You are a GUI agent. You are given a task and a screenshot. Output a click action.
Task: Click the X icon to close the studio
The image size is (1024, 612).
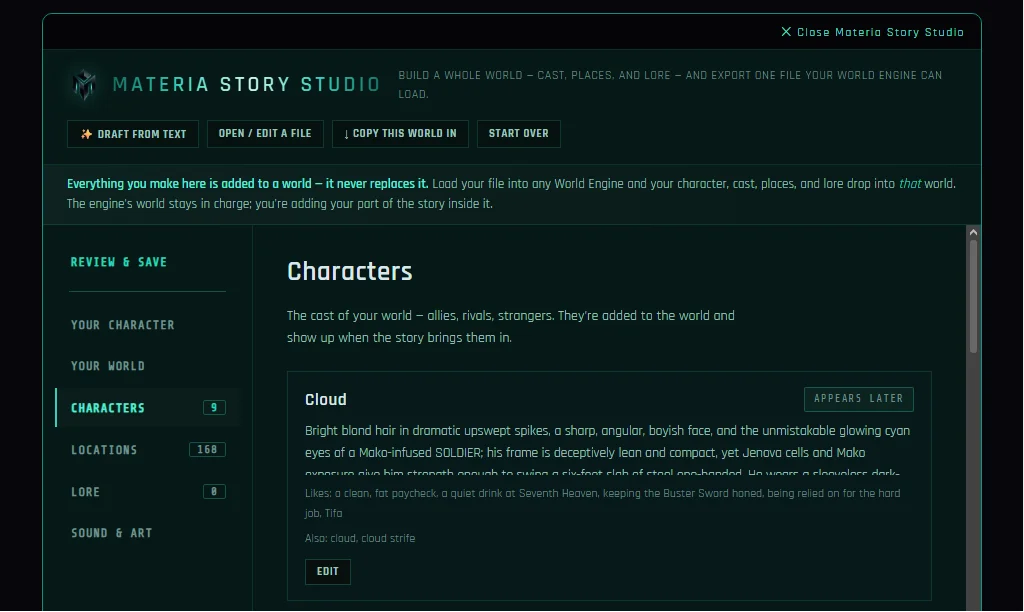tap(786, 32)
